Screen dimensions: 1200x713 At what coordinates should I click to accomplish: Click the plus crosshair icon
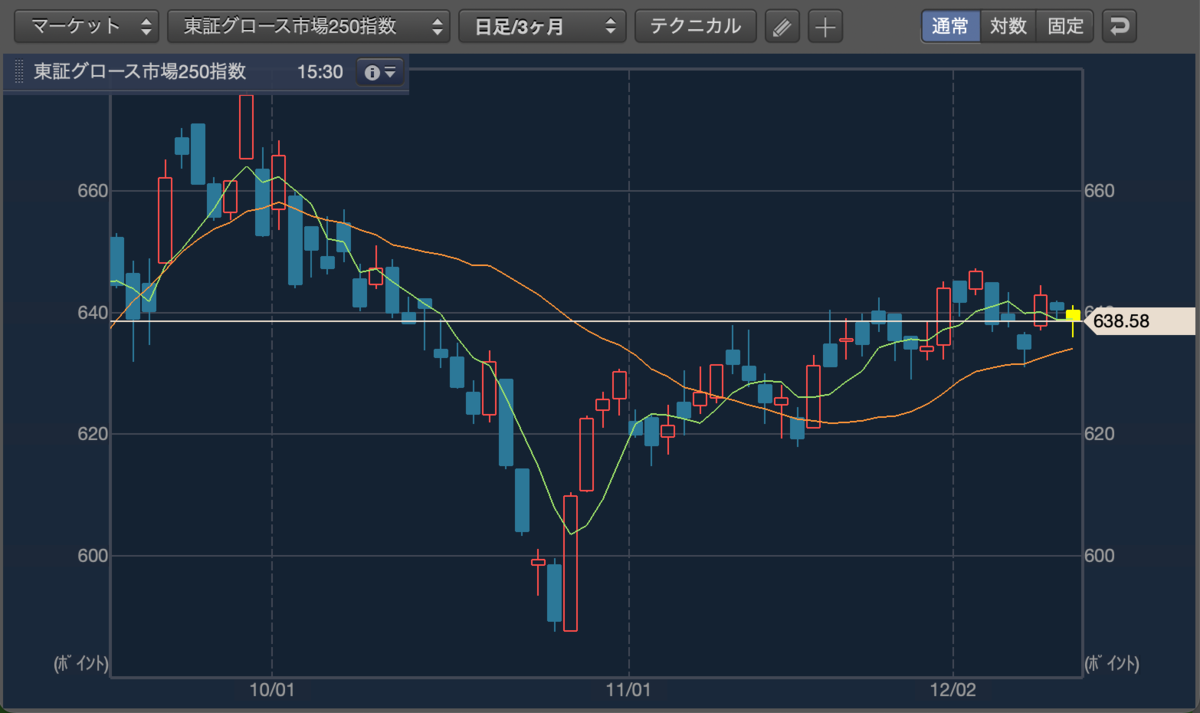(825, 27)
